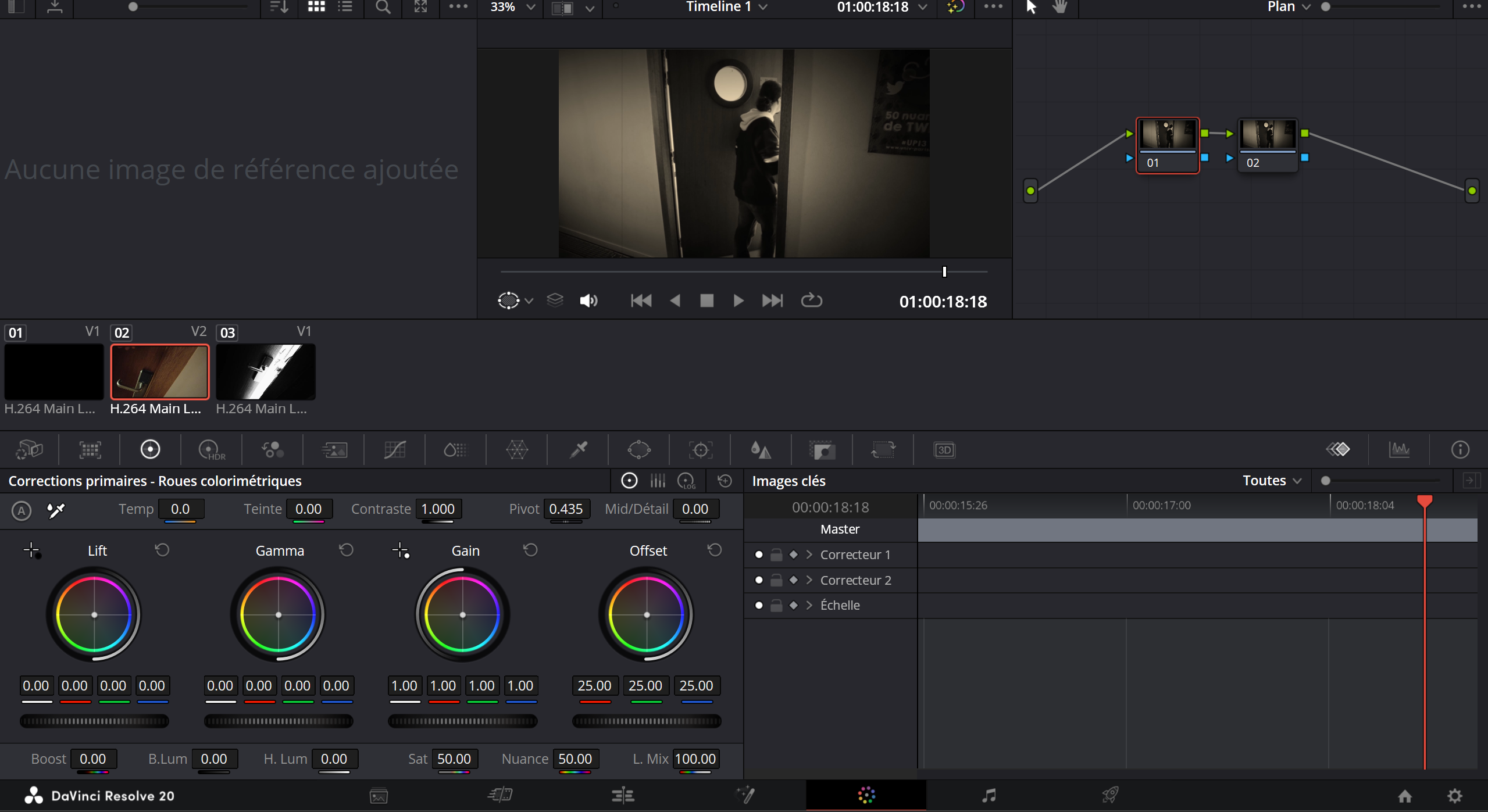
Task: Open the Tracker palette icon
Action: coord(700,449)
